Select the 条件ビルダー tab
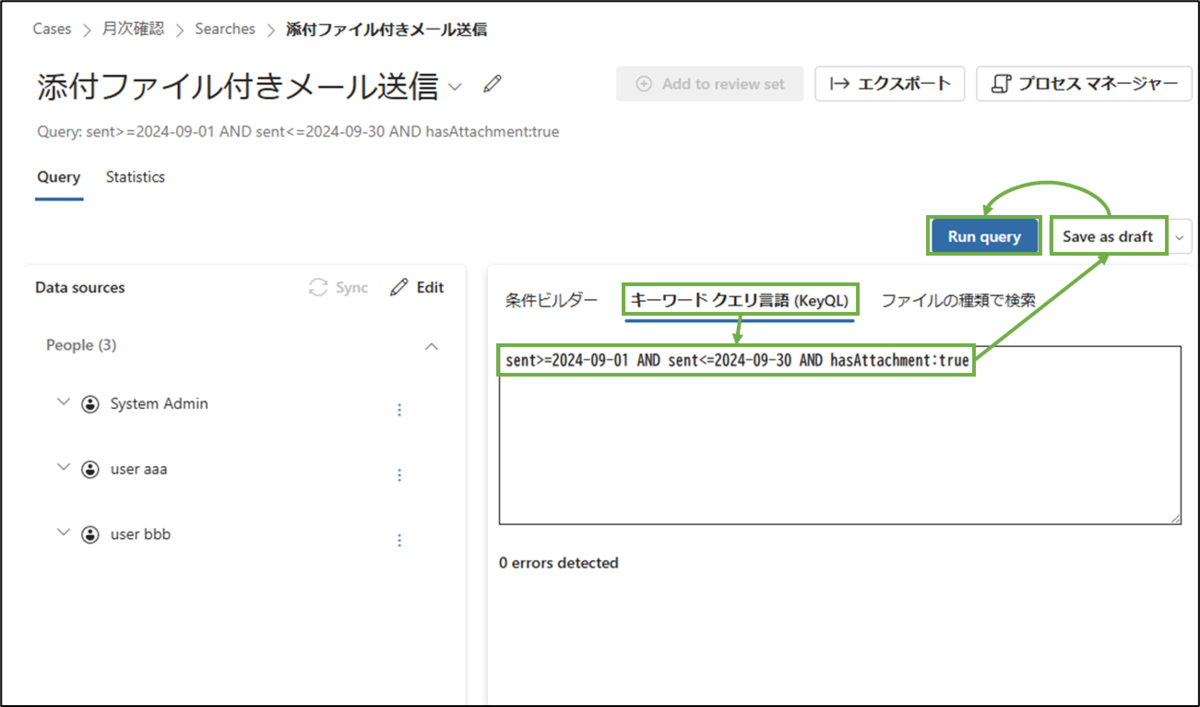 (551, 300)
